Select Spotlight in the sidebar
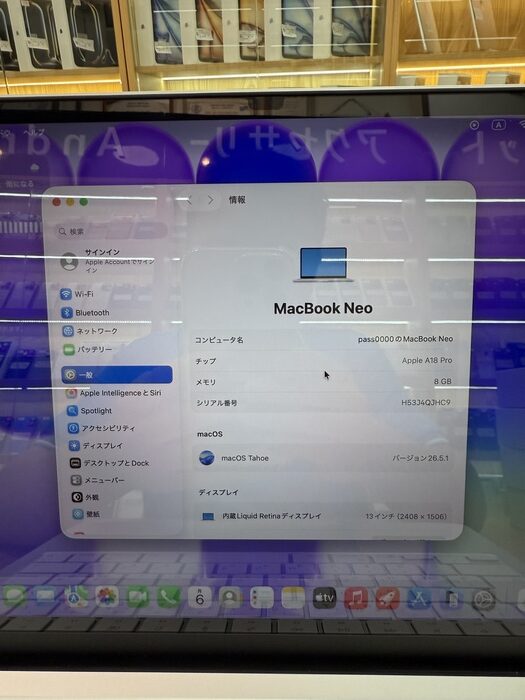Image resolution: width=525 pixels, height=700 pixels. pos(89,411)
